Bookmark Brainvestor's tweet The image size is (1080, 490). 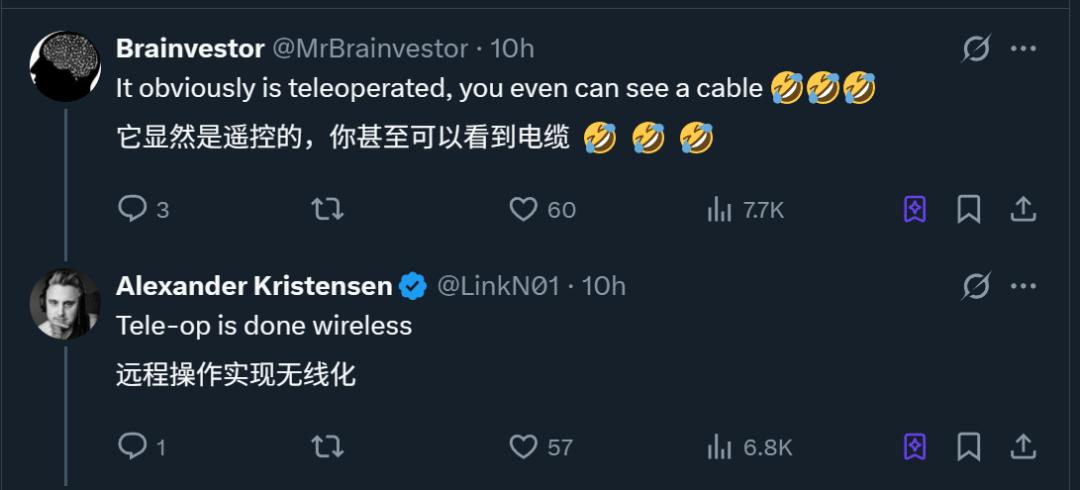pyautogui.click(x=968, y=209)
